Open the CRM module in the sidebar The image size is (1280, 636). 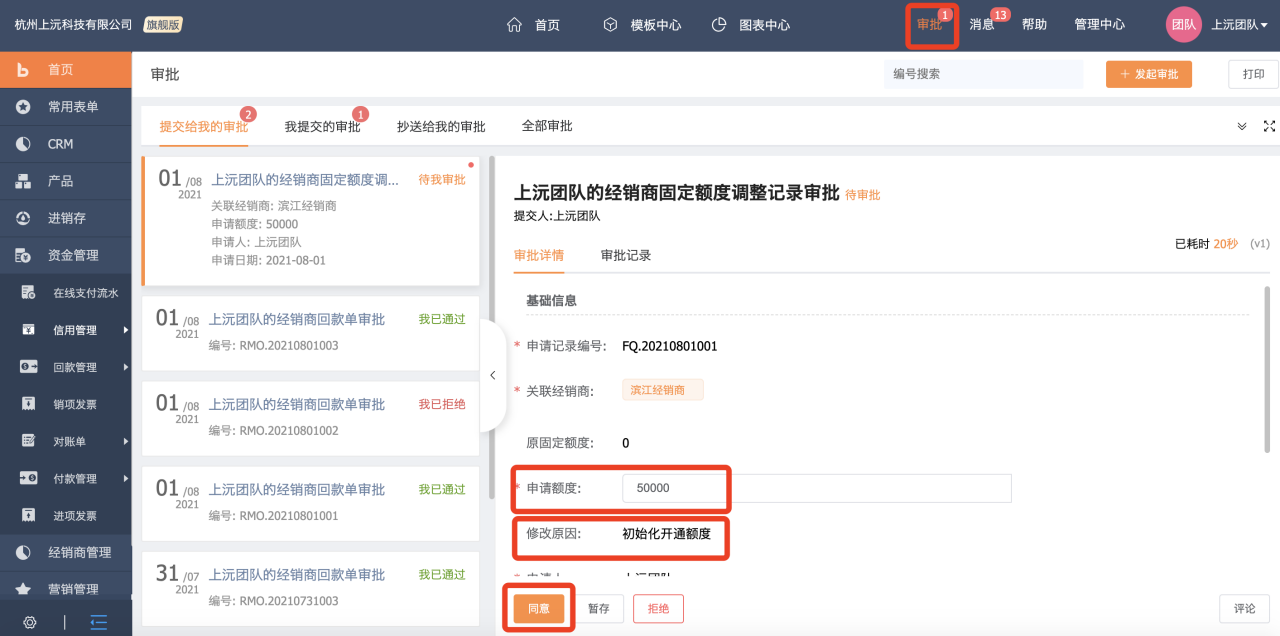pyautogui.click(x=60, y=143)
